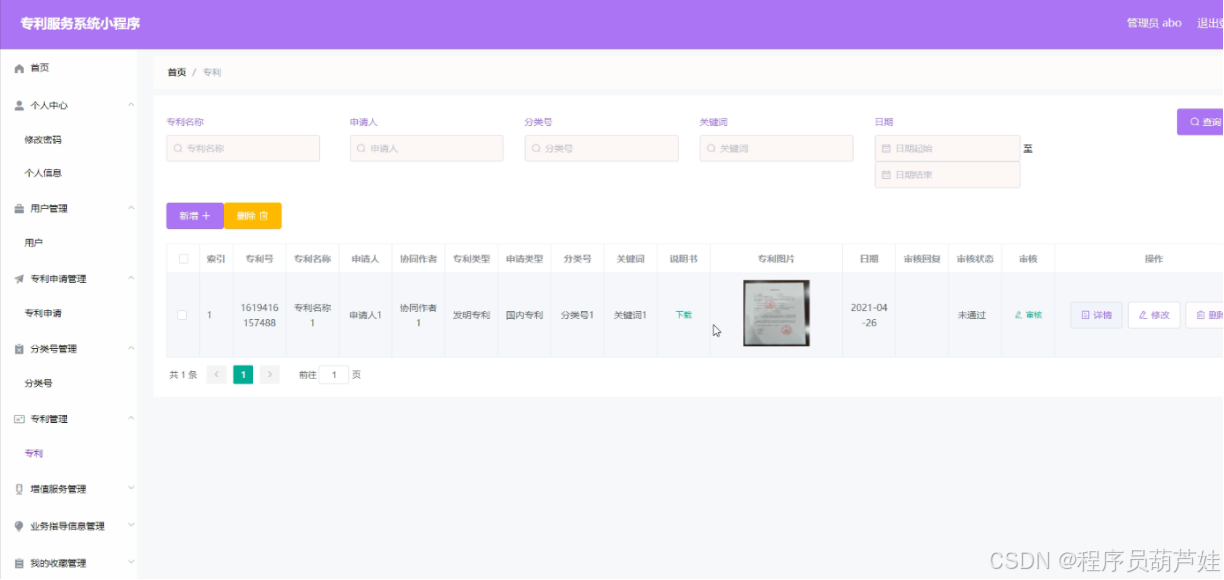This screenshot has width=1224, height=580.
Task: Expand the 增值服务管理 chevron
Action: tap(131, 489)
